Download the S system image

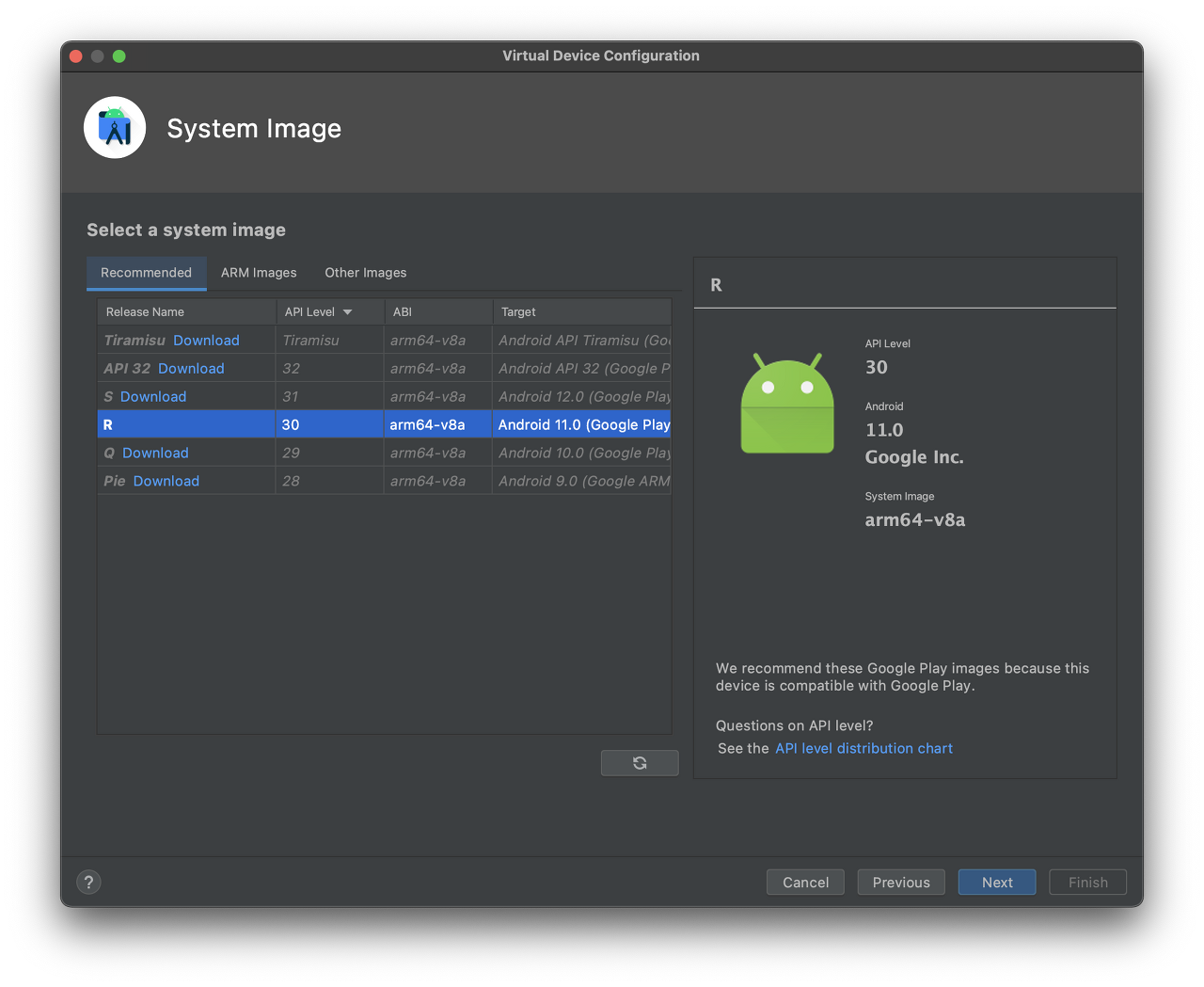153,397
